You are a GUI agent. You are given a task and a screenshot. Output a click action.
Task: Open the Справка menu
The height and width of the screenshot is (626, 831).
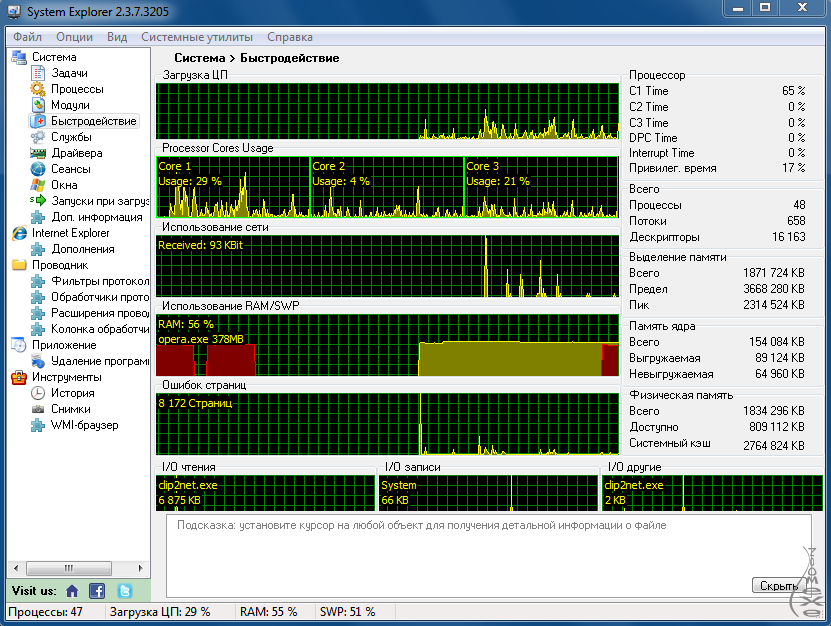290,37
